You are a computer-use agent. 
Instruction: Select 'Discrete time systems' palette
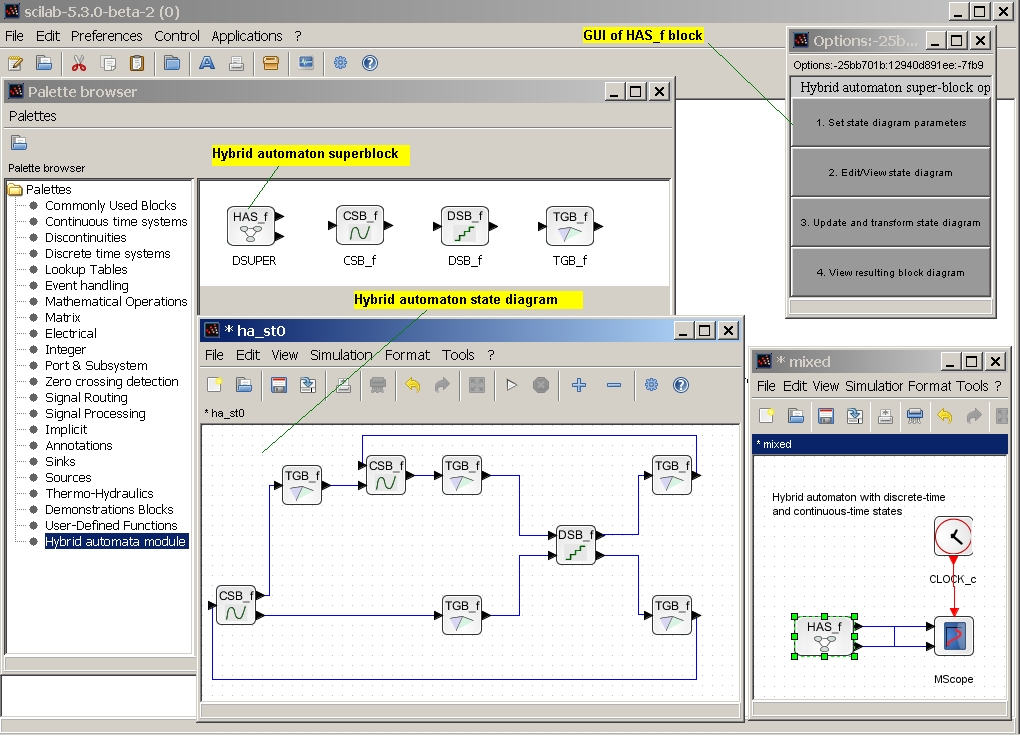107,253
